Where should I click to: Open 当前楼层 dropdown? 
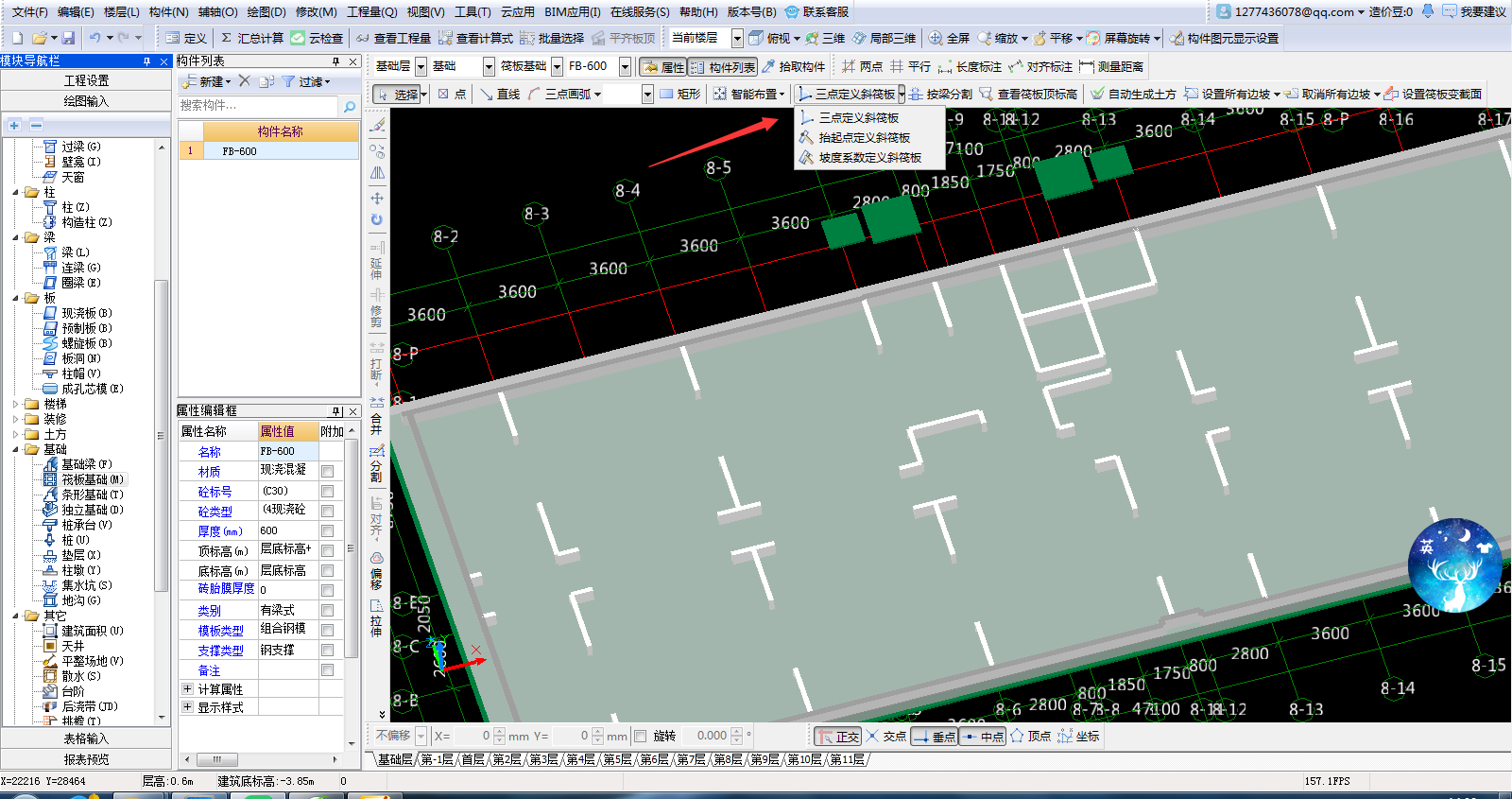[737, 38]
